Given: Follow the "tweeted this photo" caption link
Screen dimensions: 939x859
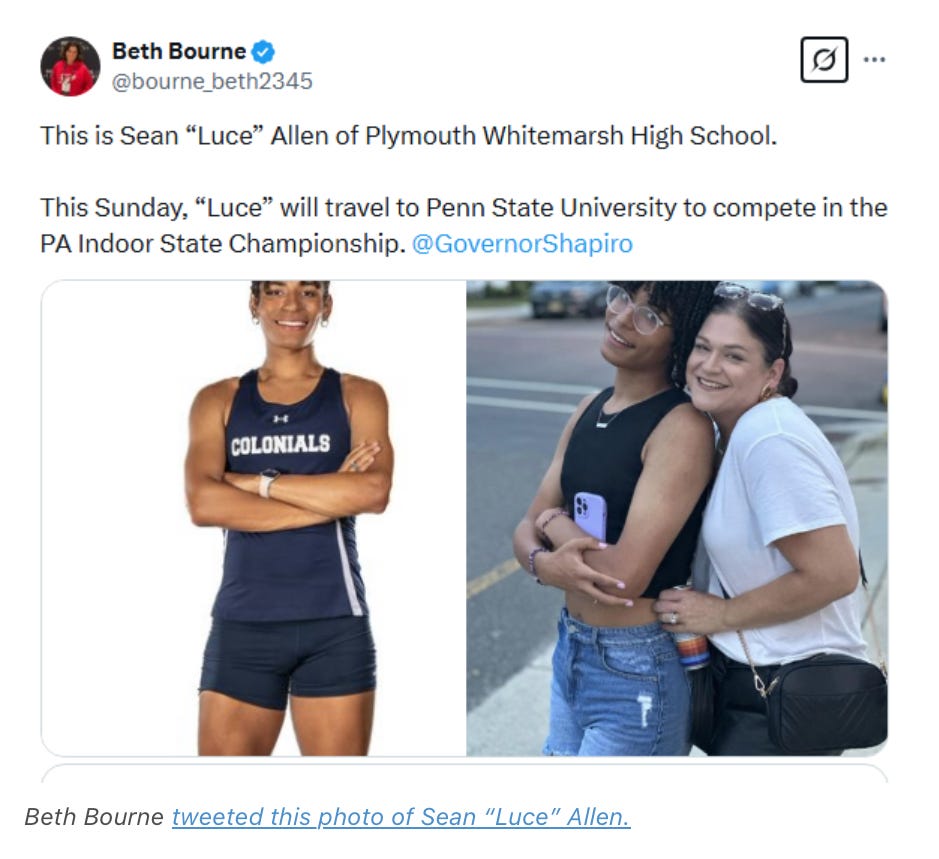Looking at the screenshot, I should pyautogui.click(x=401, y=817).
